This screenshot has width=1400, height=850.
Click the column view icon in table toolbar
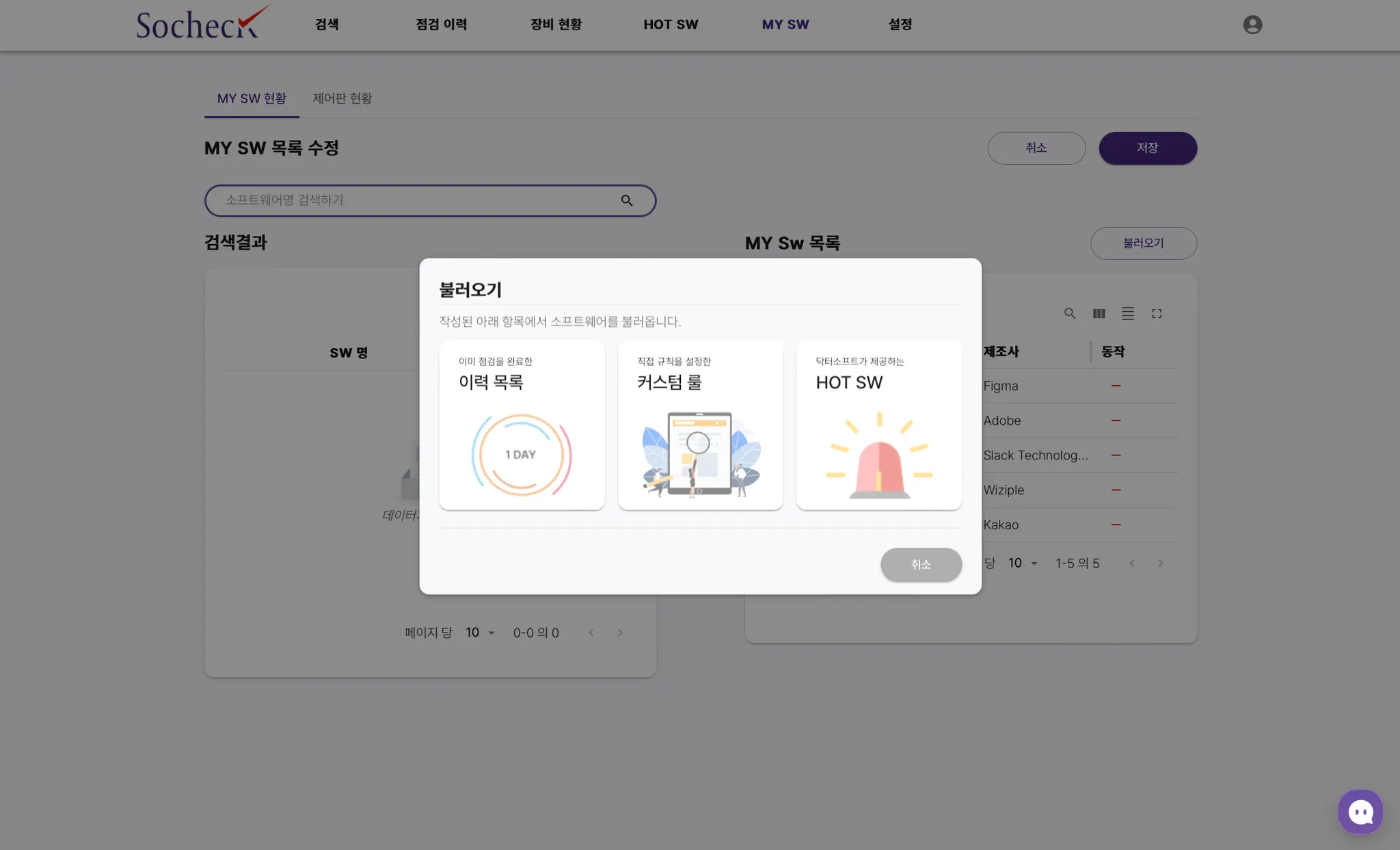tap(1099, 313)
